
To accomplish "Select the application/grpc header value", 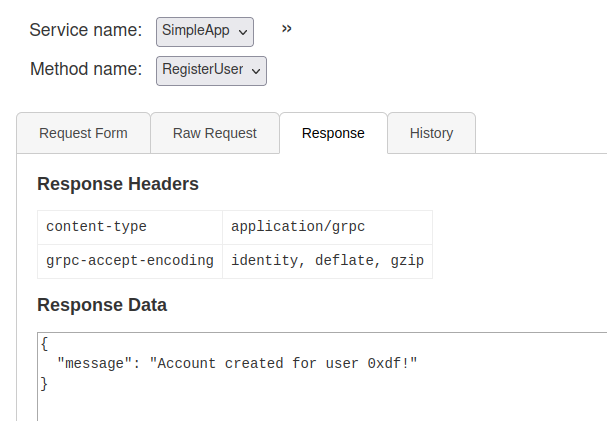I will 298,227.
